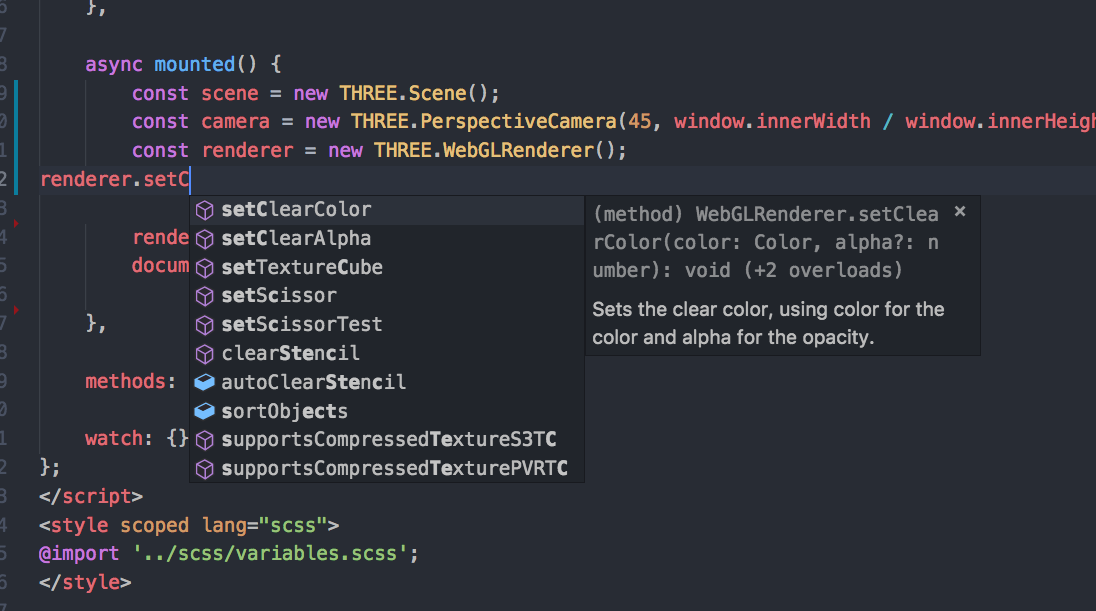This screenshot has width=1096, height=611.
Task: Click the method icon beside setTextureCube
Action: (x=205, y=267)
